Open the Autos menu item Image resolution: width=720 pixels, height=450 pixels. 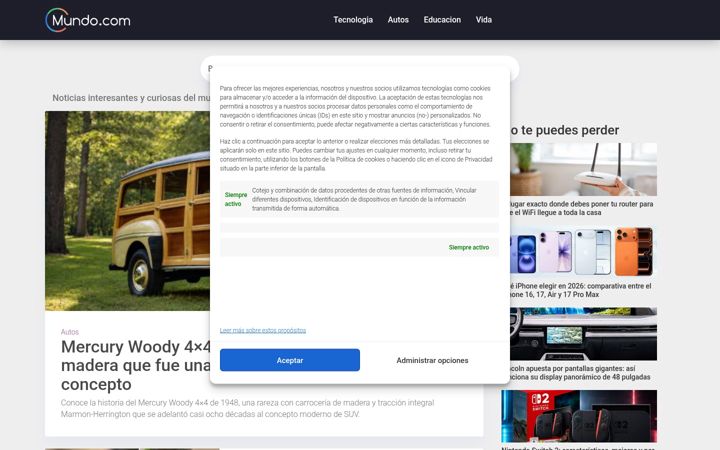tap(398, 20)
